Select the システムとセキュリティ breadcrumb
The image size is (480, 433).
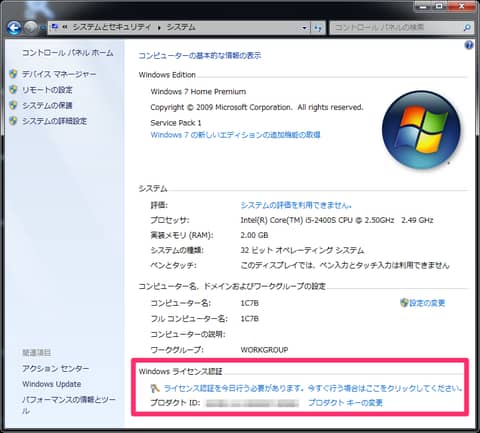(112, 27)
